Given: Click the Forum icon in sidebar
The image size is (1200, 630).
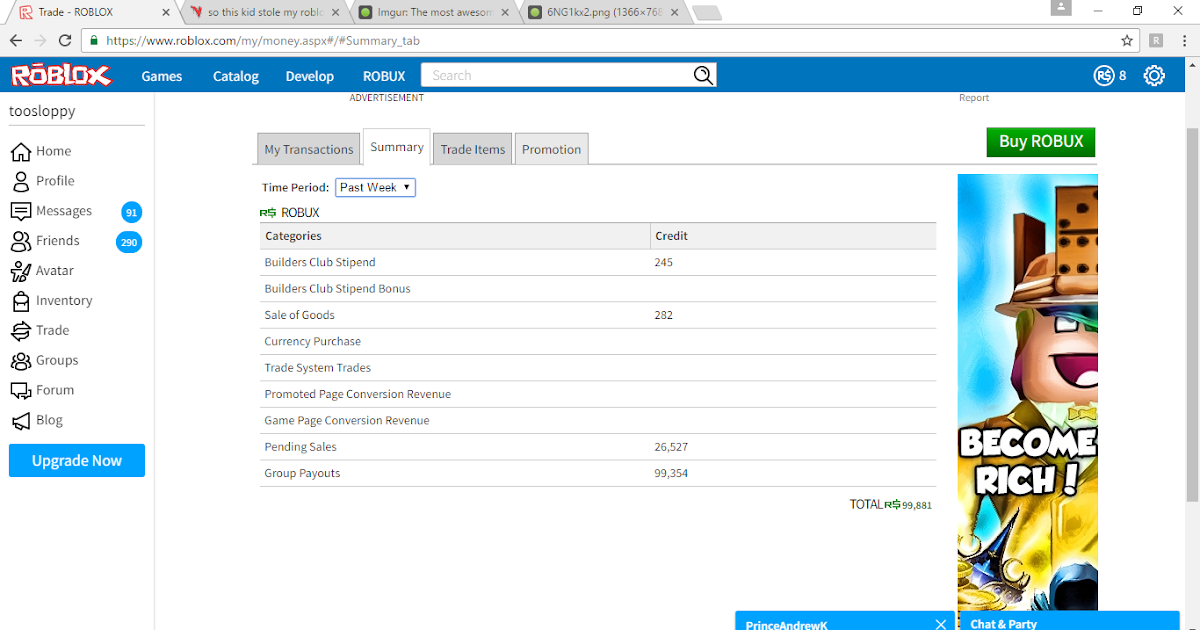Looking at the screenshot, I should click(x=21, y=391).
